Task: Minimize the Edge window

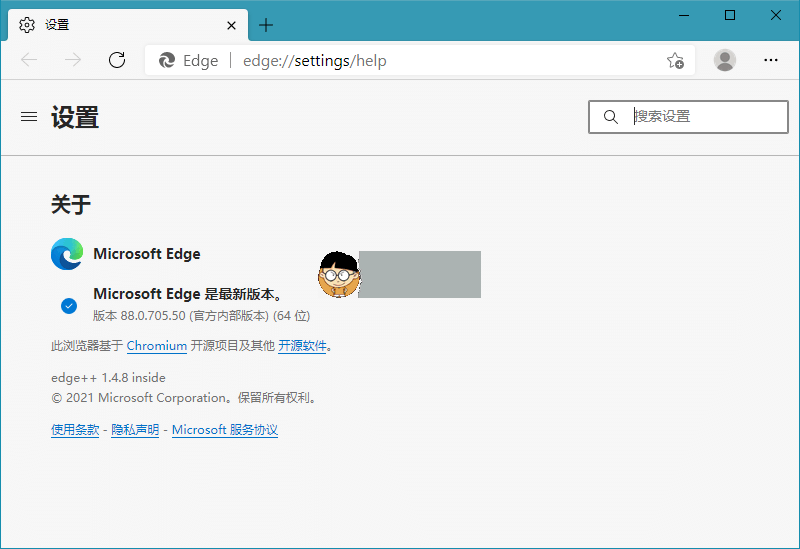Action: pos(684,15)
